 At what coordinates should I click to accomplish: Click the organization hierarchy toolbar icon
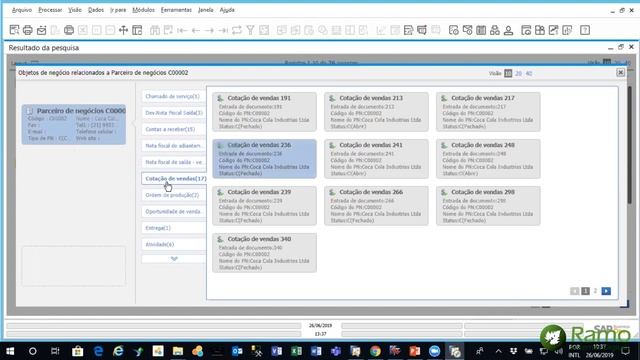(495, 30)
